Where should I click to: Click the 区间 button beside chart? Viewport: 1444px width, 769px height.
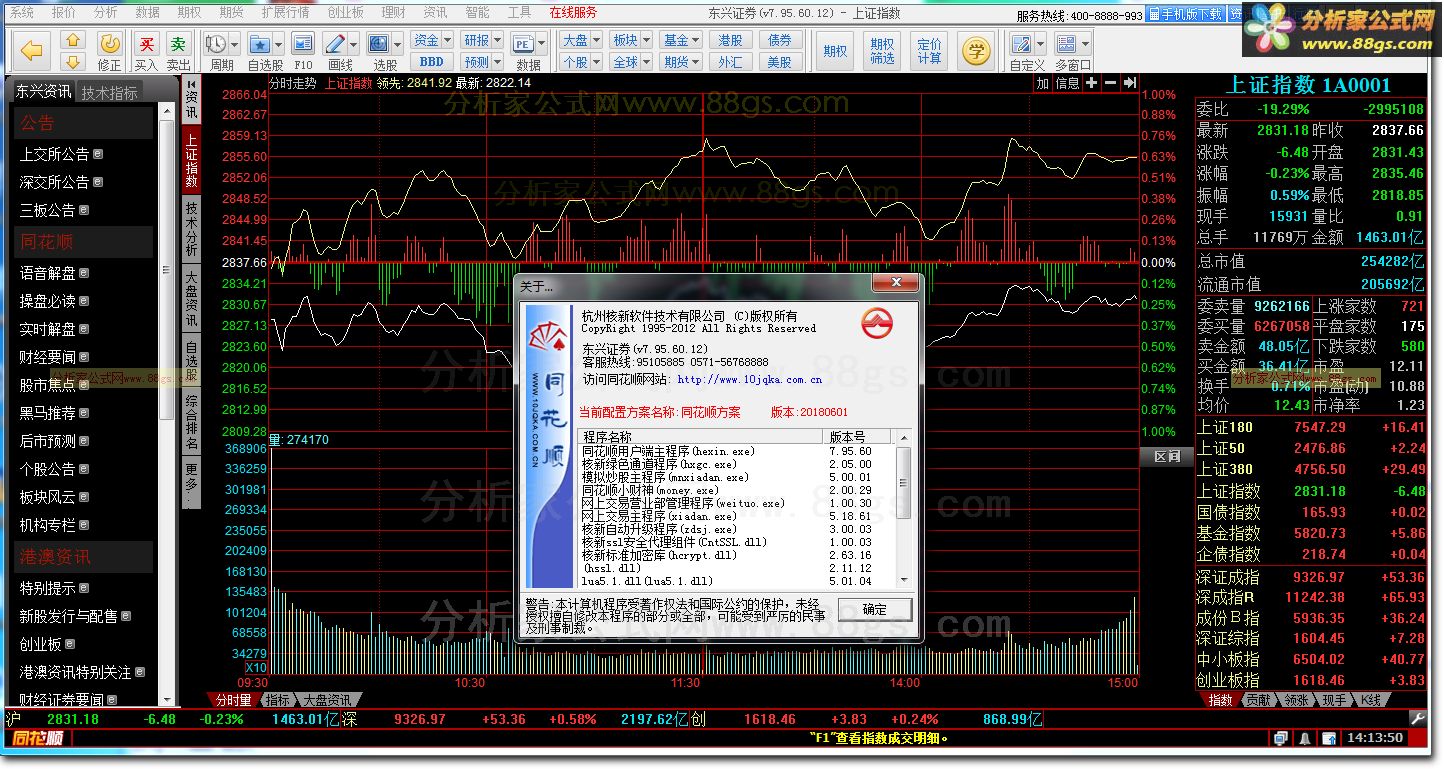point(1166,456)
